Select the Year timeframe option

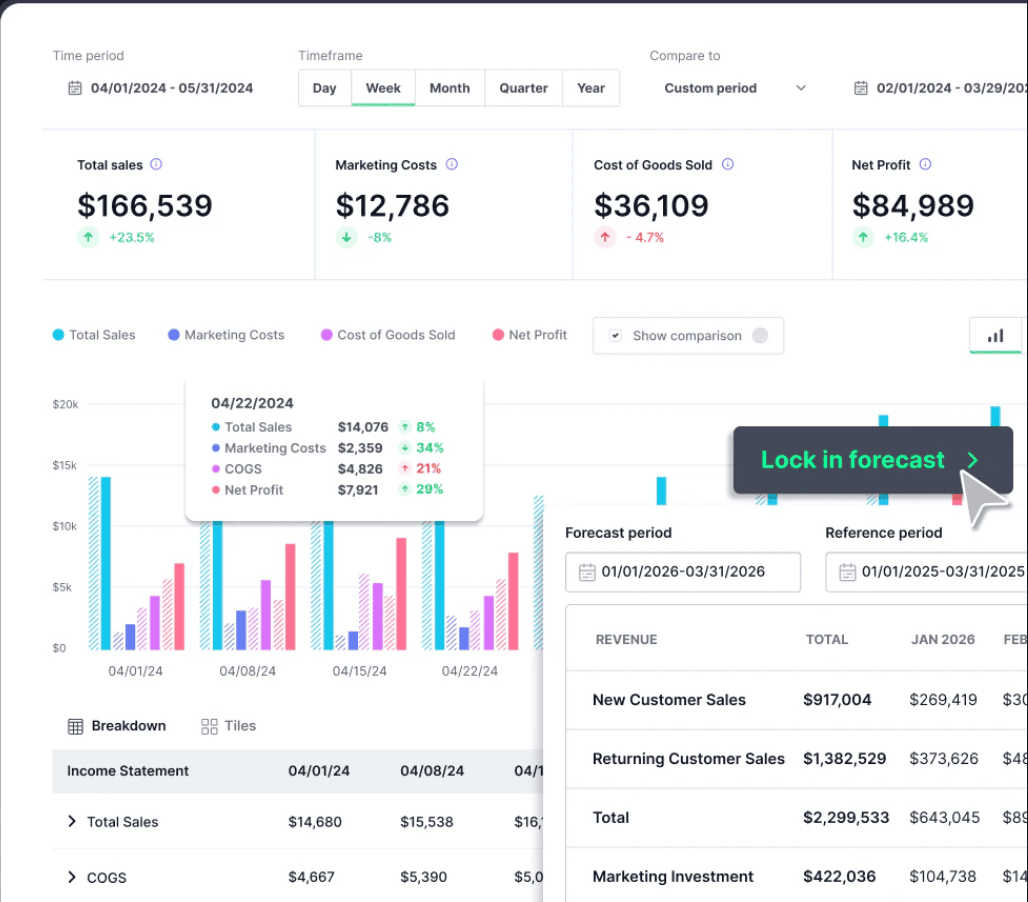tap(591, 88)
